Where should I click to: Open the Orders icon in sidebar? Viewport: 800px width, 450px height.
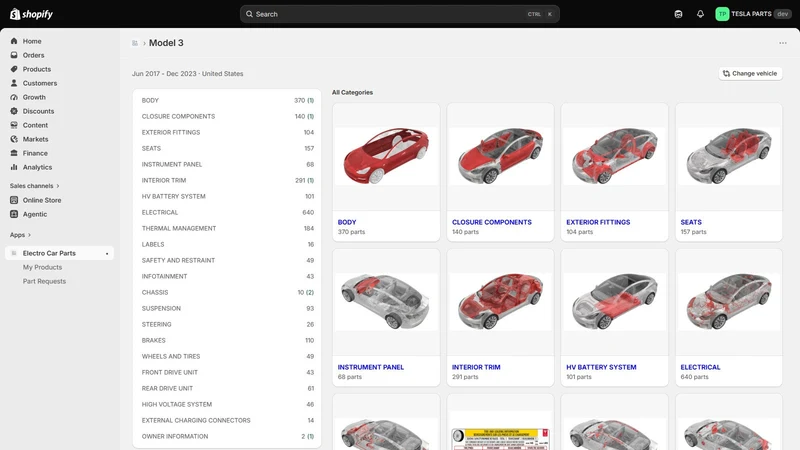click(x=14, y=55)
